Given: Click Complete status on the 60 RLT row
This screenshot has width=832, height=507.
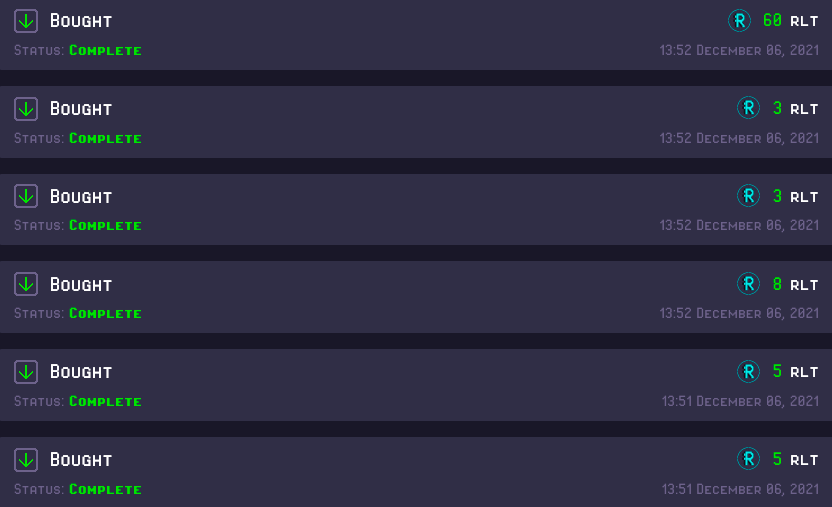Looking at the screenshot, I should [x=105, y=50].
